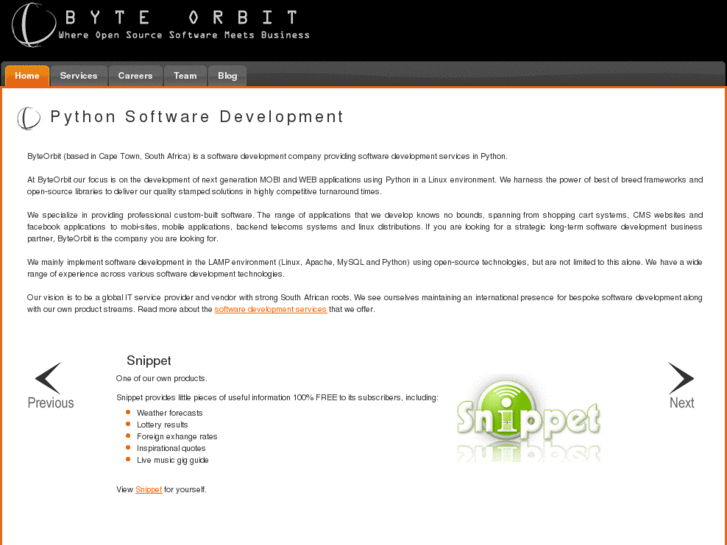The width and height of the screenshot is (727, 545).
Task: Follow the software development services link
Action: [271, 309]
